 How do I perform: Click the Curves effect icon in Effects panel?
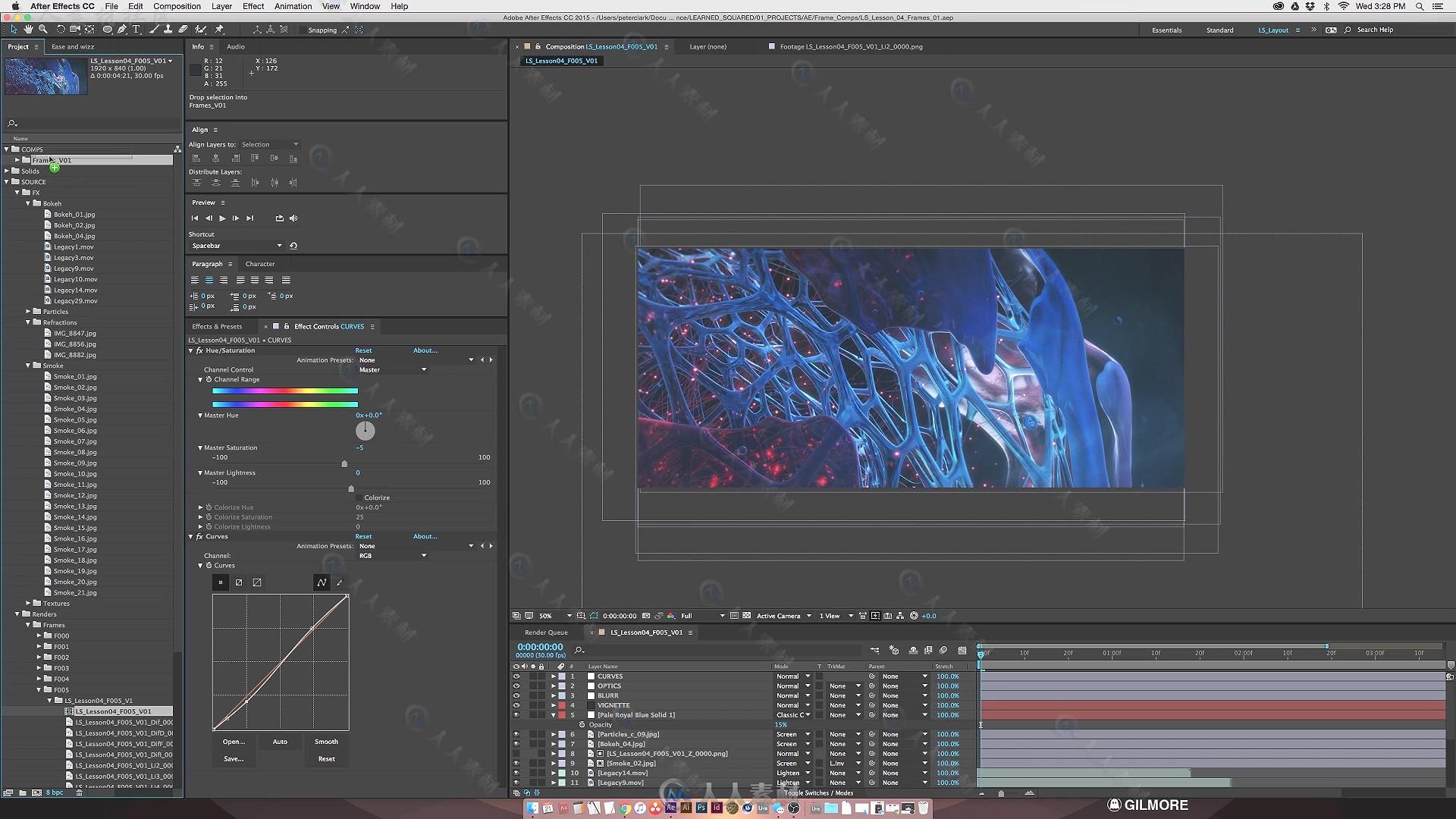click(200, 536)
